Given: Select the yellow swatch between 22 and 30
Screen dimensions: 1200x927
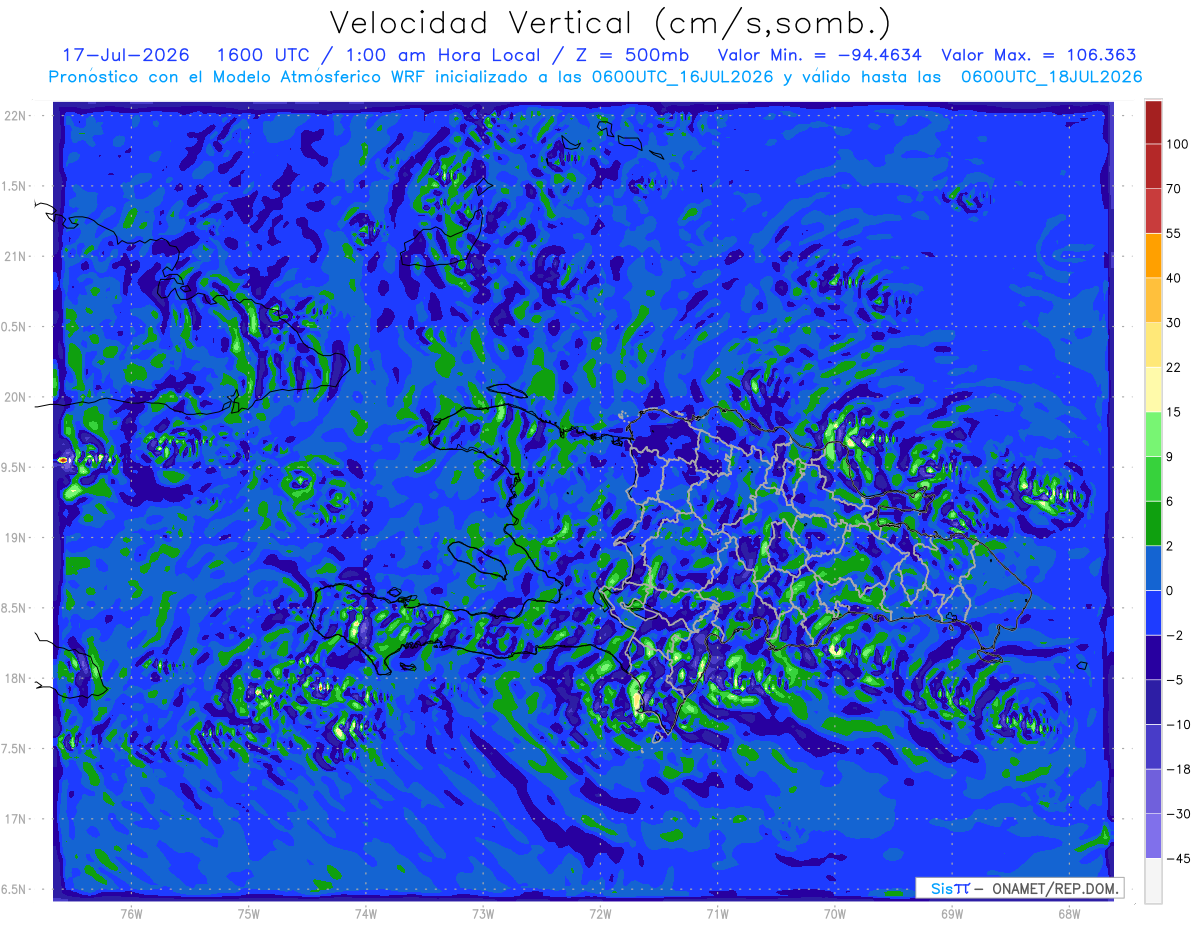Looking at the screenshot, I should tap(1153, 344).
